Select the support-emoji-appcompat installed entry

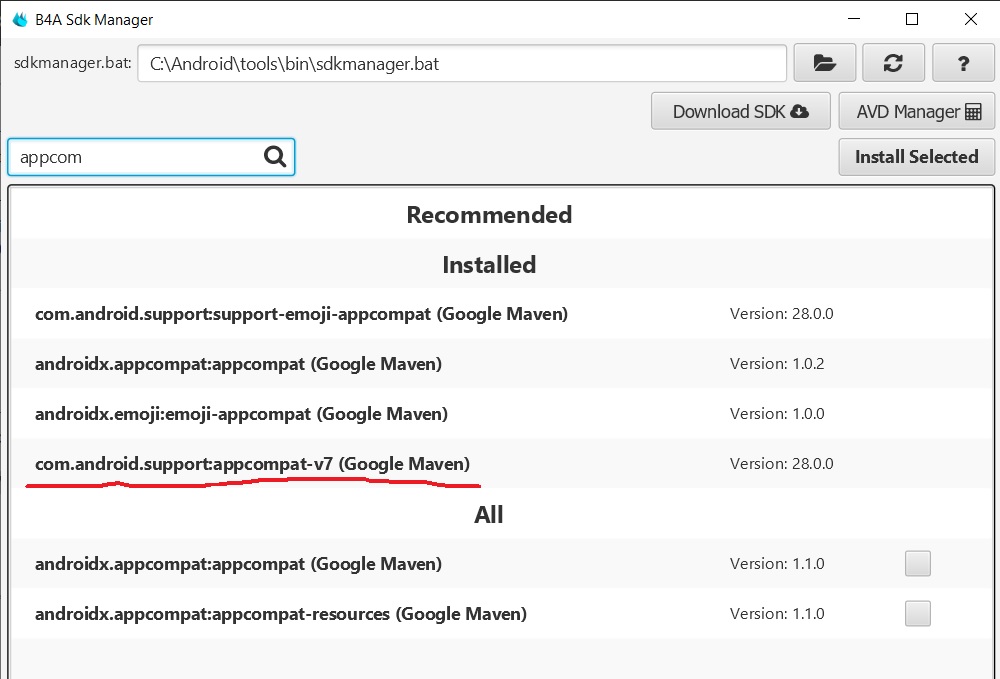click(301, 314)
